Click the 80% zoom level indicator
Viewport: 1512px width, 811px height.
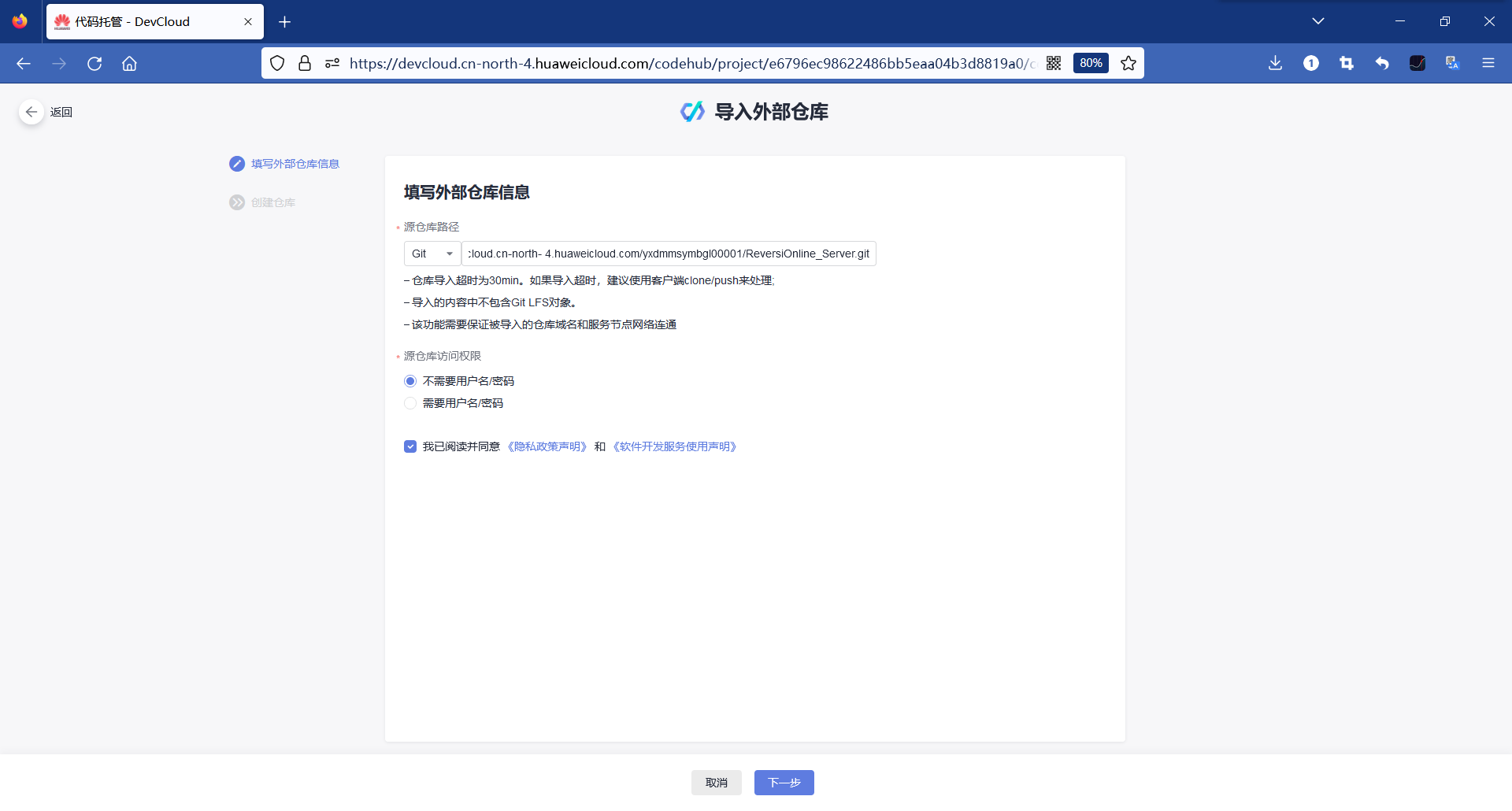(1091, 63)
